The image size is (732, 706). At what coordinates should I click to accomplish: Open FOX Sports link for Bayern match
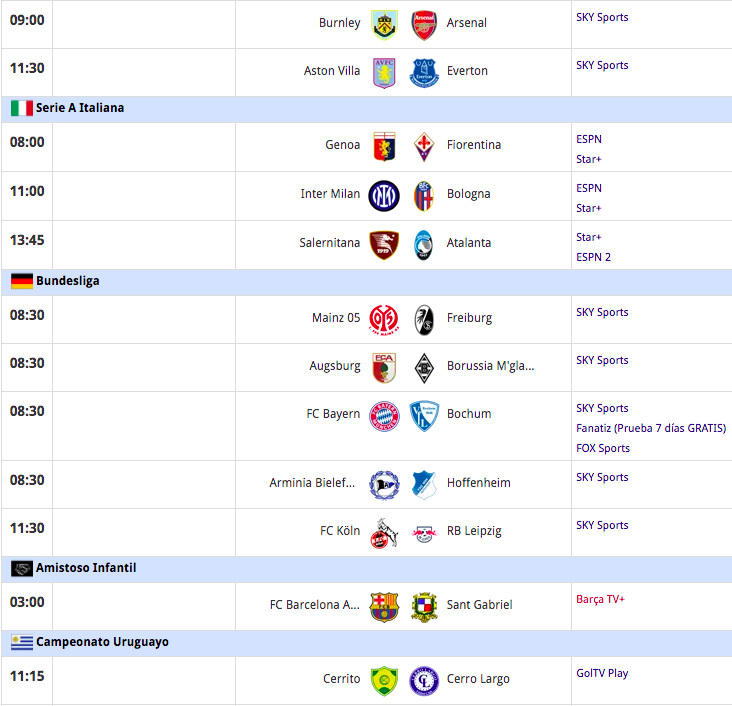(603, 448)
